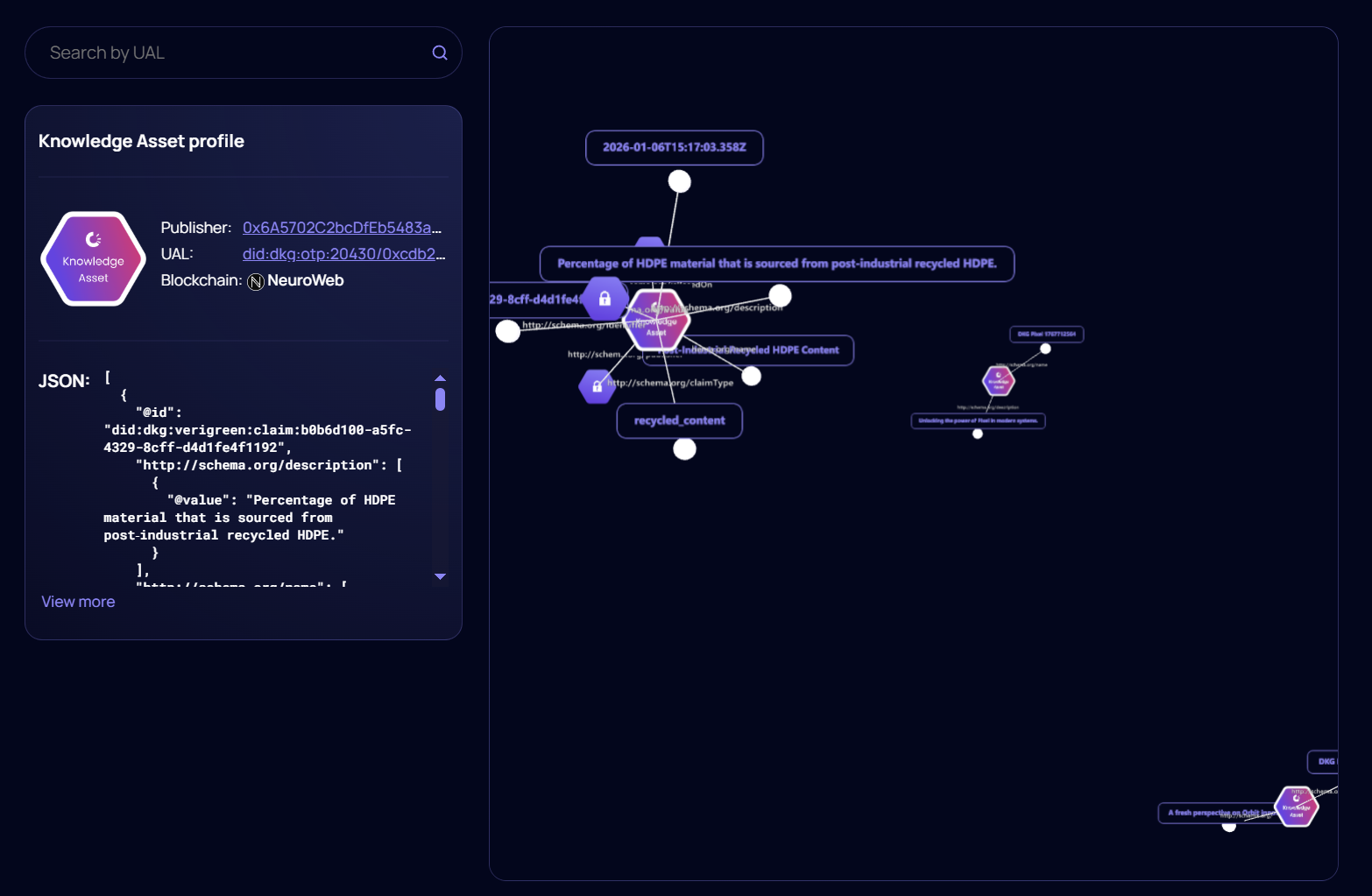The width and height of the screenshot is (1372, 896).
Task: Open the UAL link did:dkg:otp:20430
Action: point(343,254)
